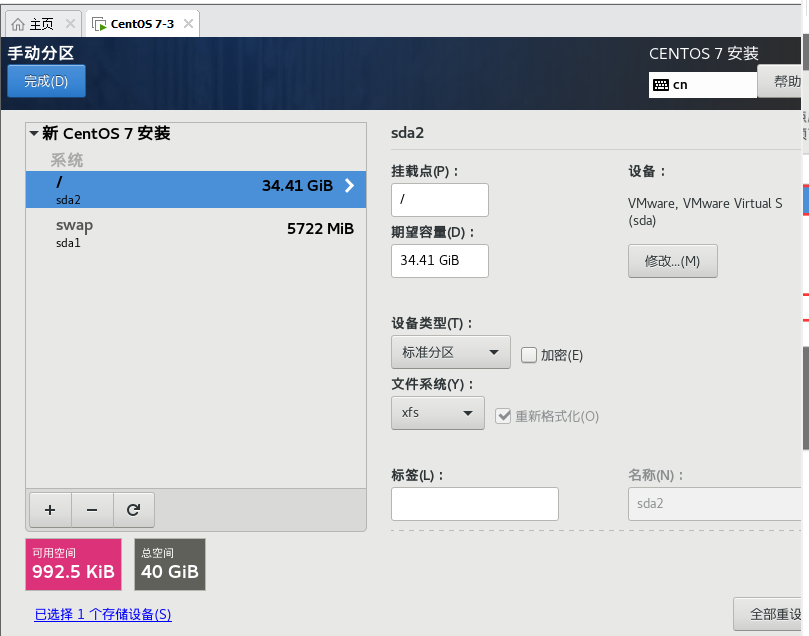The height and width of the screenshot is (636, 809).
Task: Click the 完成(D) done button
Action: pos(46,81)
